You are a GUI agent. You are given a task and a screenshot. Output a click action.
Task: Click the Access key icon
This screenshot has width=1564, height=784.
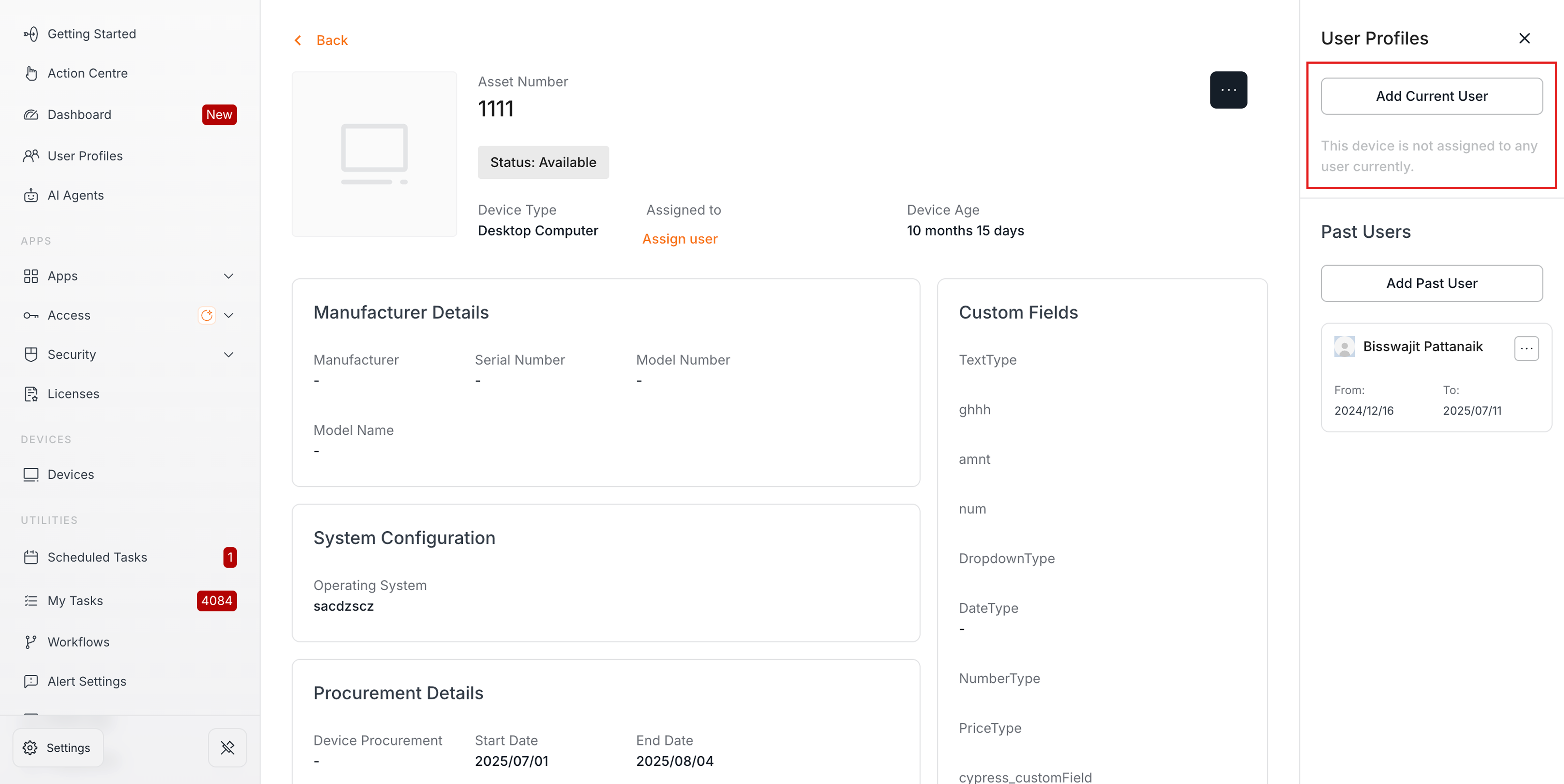pyautogui.click(x=31, y=315)
